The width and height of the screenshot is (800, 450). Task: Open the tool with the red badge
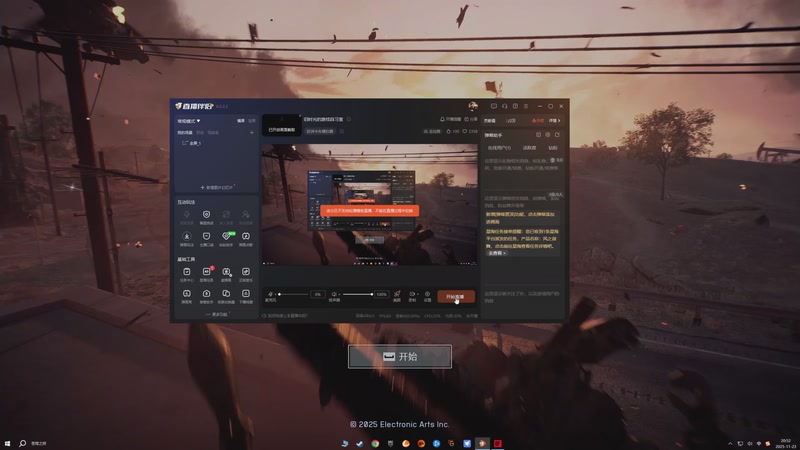click(x=207, y=274)
